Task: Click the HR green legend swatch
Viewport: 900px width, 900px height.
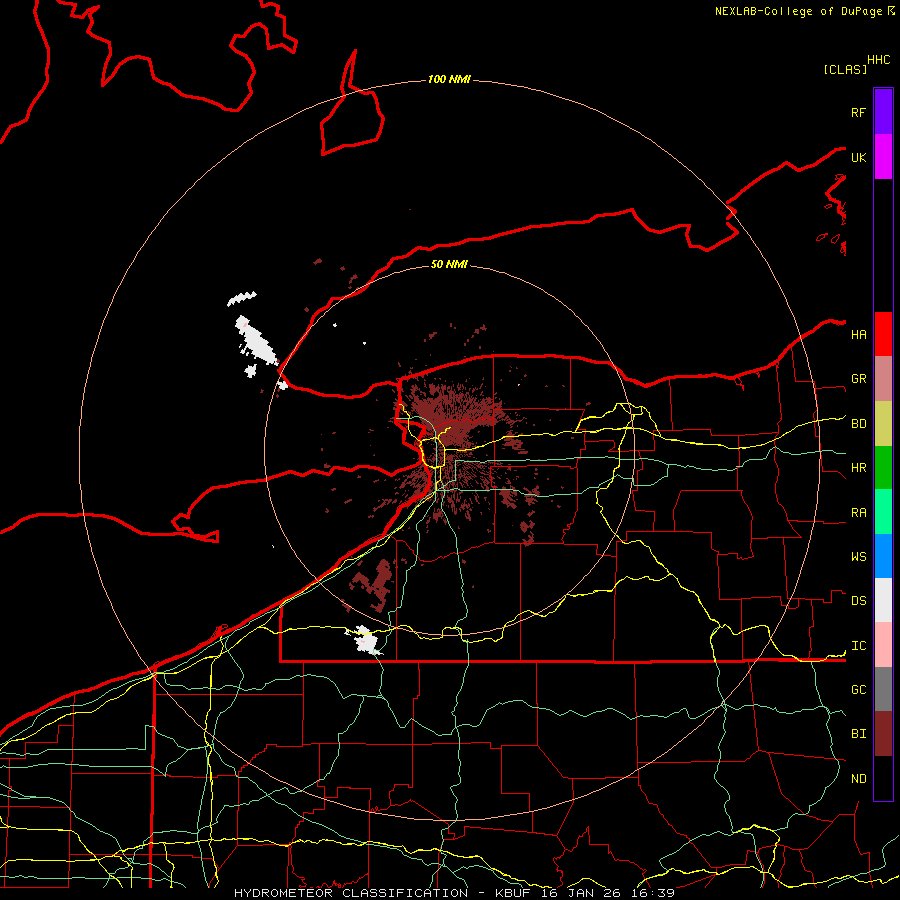Action: click(x=883, y=468)
